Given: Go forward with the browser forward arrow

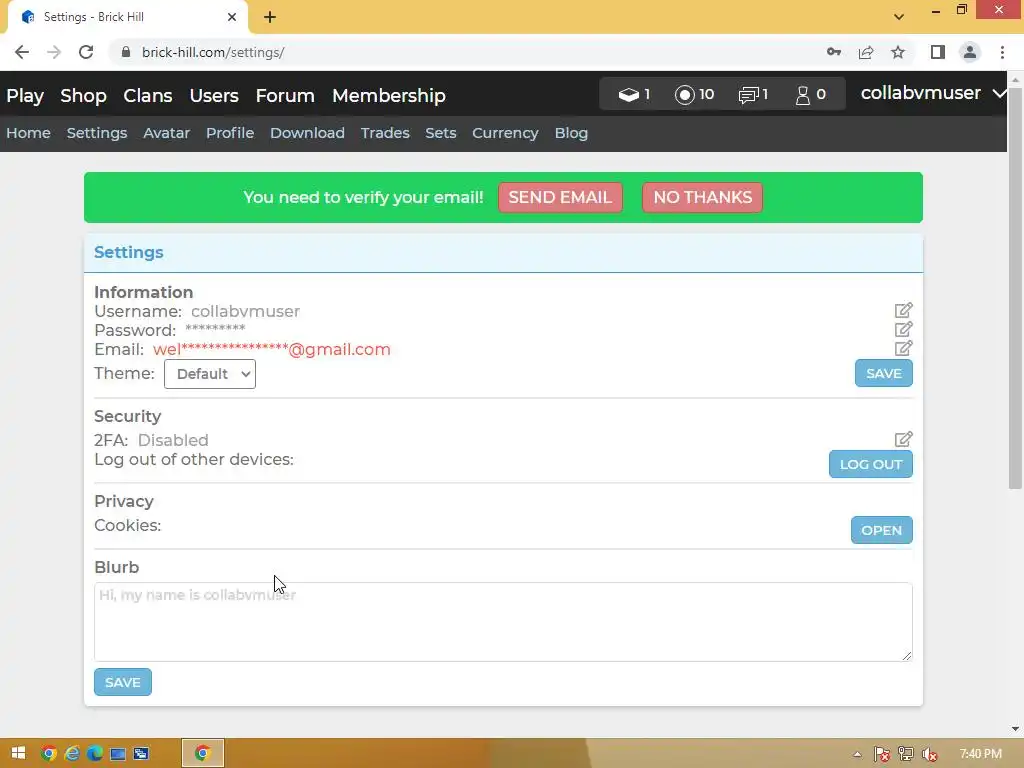Looking at the screenshot, I should tap(54, 52).
